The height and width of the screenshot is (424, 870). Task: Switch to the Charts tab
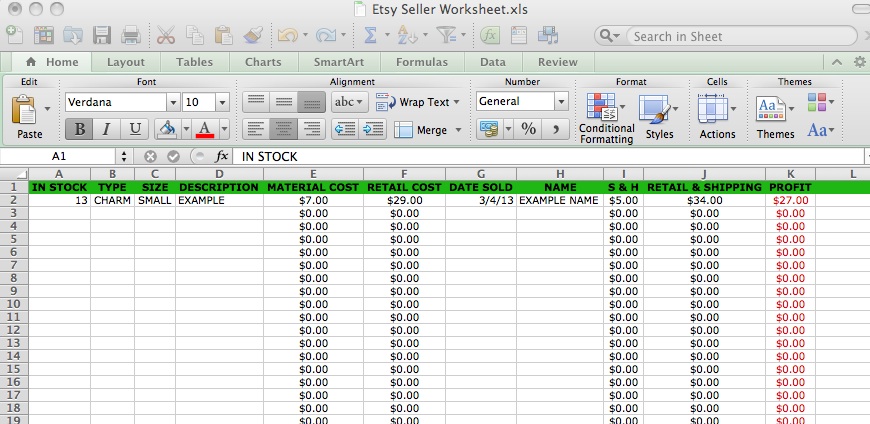click(263, 62)
